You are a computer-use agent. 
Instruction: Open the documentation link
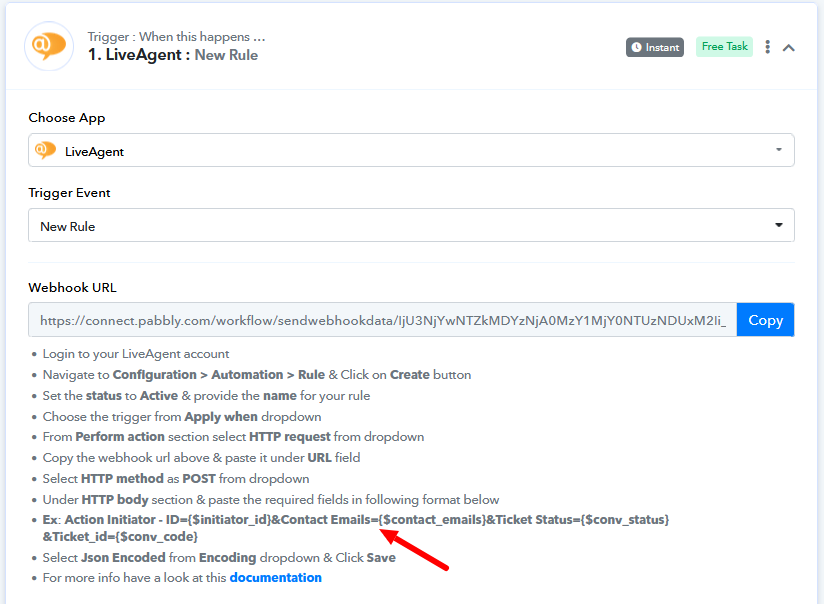(x=275, y=578)
